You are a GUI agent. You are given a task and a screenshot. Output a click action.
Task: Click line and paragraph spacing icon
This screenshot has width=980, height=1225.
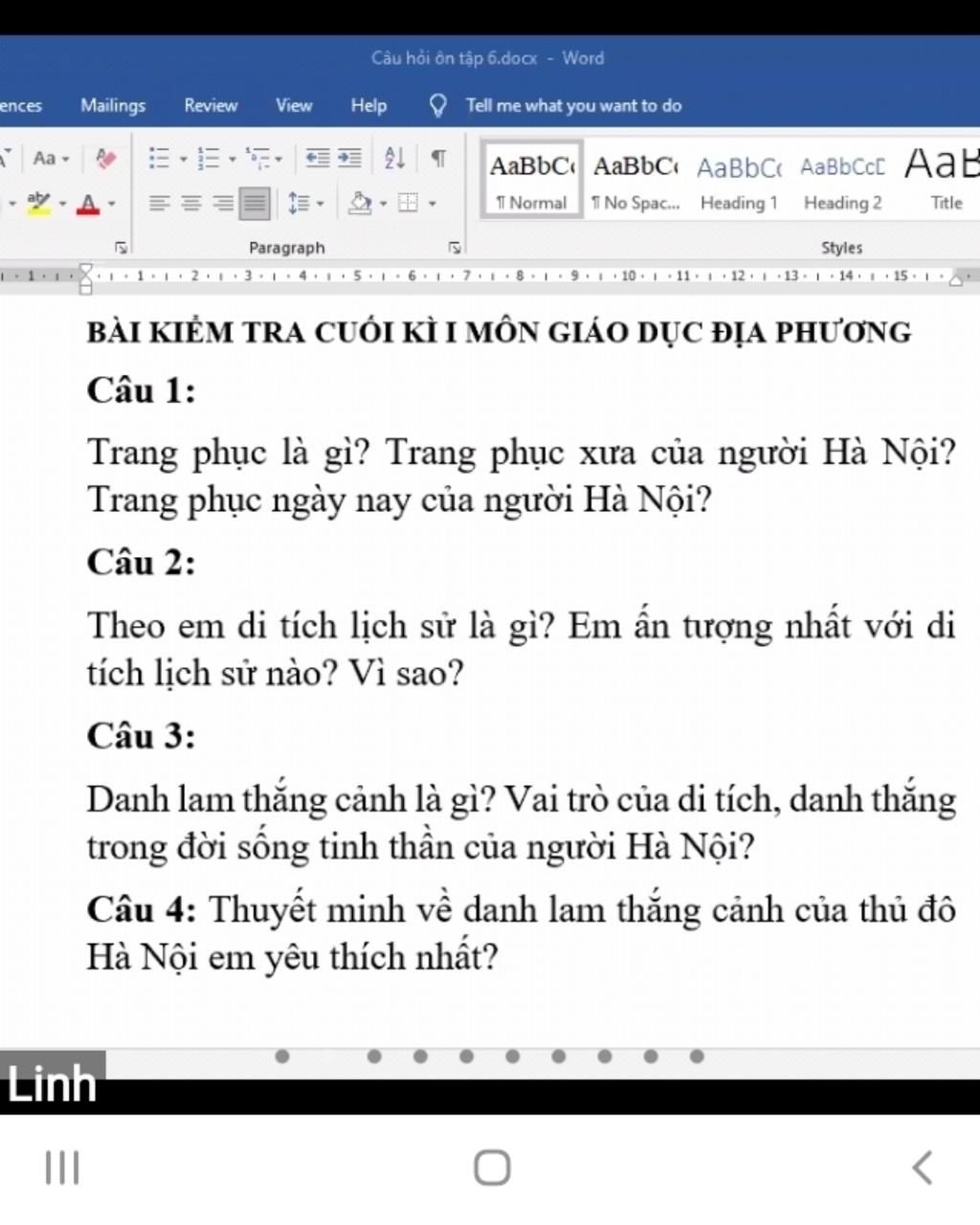299,203
